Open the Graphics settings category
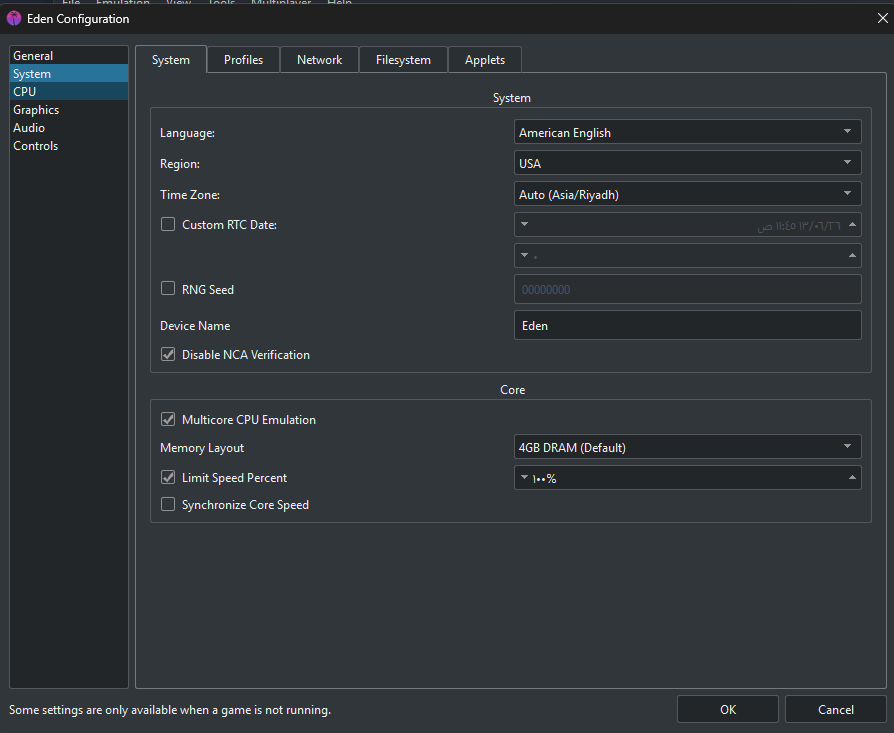Viewport: 894px width, 733px height. 68,109
